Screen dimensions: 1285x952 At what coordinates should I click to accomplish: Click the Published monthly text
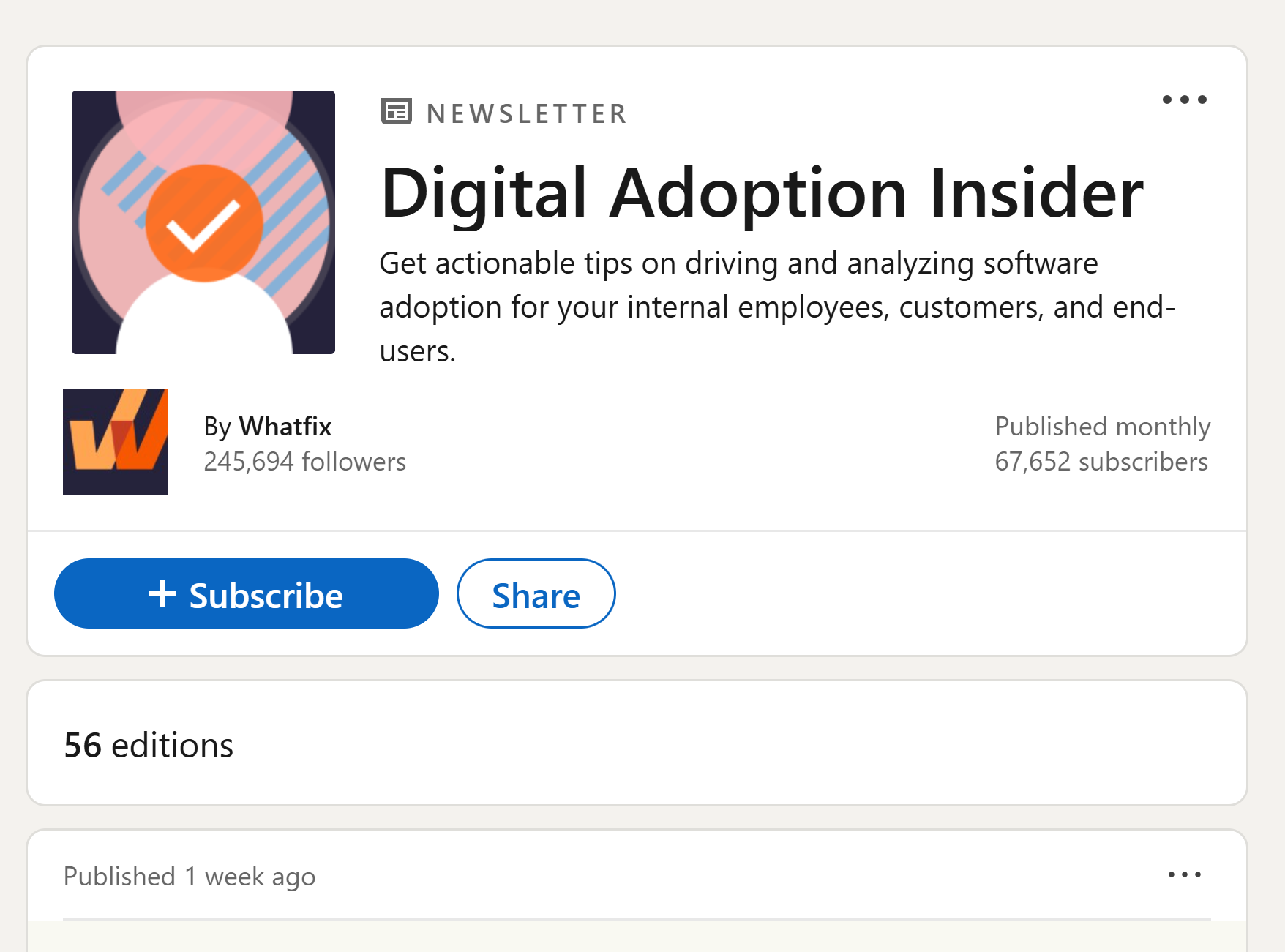click(x=1103, y=427)
